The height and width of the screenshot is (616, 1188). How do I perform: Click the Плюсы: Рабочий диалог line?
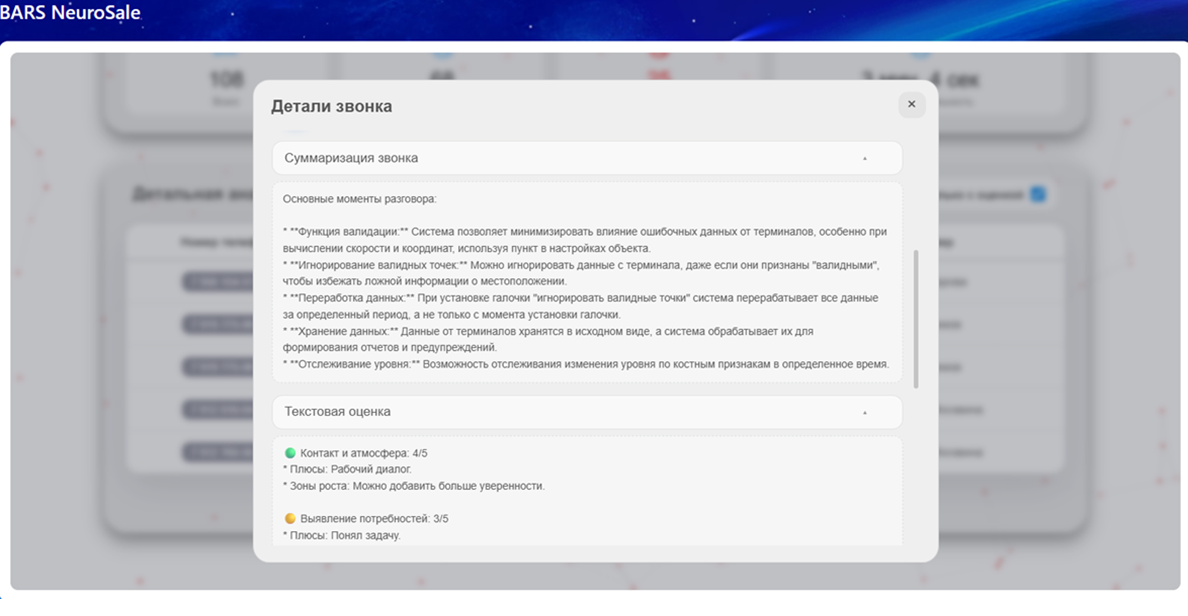pos(348,470)
